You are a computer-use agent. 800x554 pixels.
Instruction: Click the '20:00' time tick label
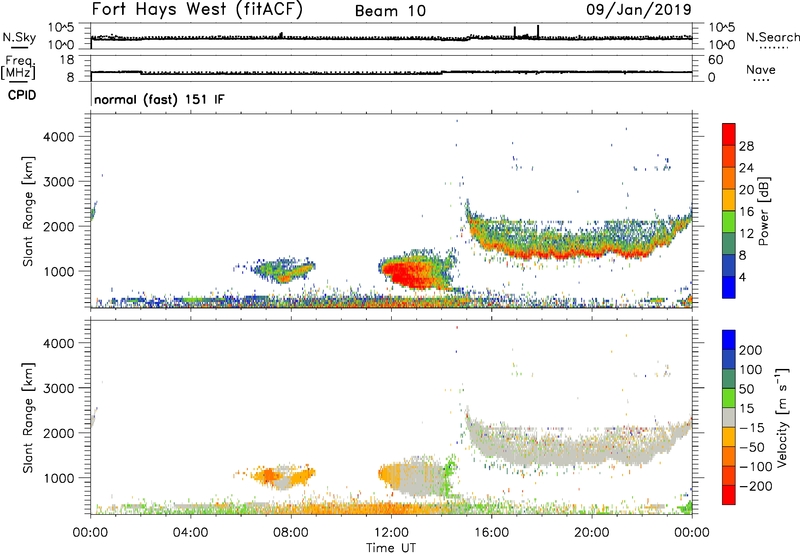pos(592,533)
